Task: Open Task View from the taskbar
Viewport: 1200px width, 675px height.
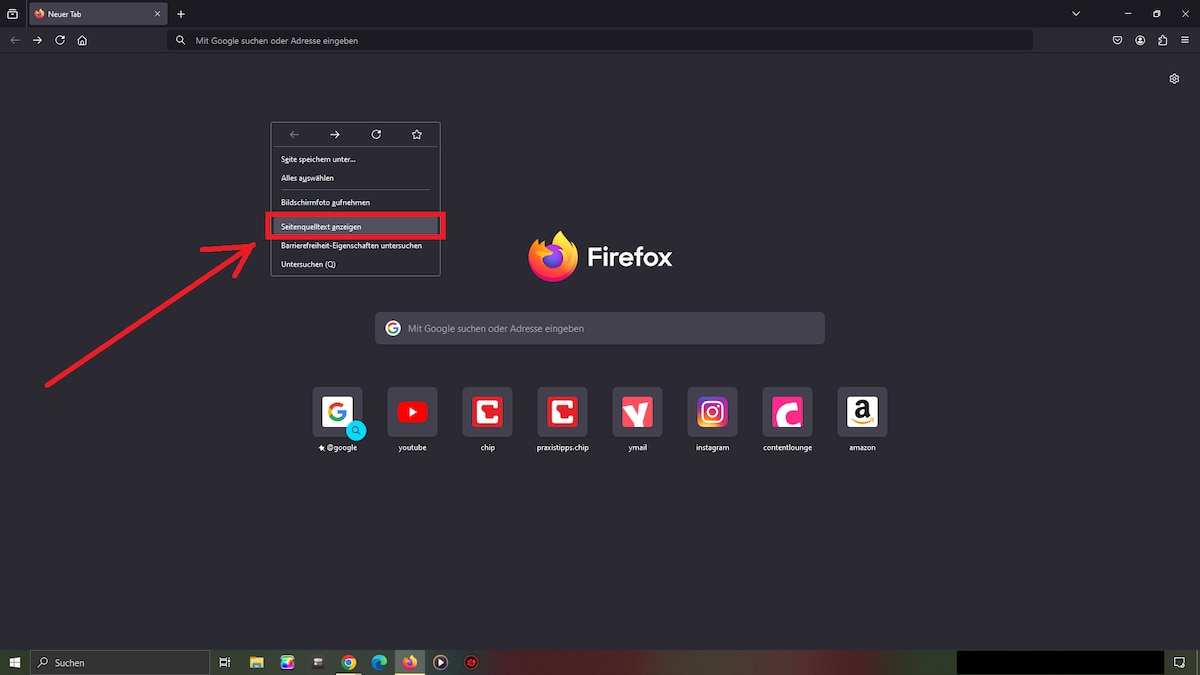Action: tap(225, 662)
